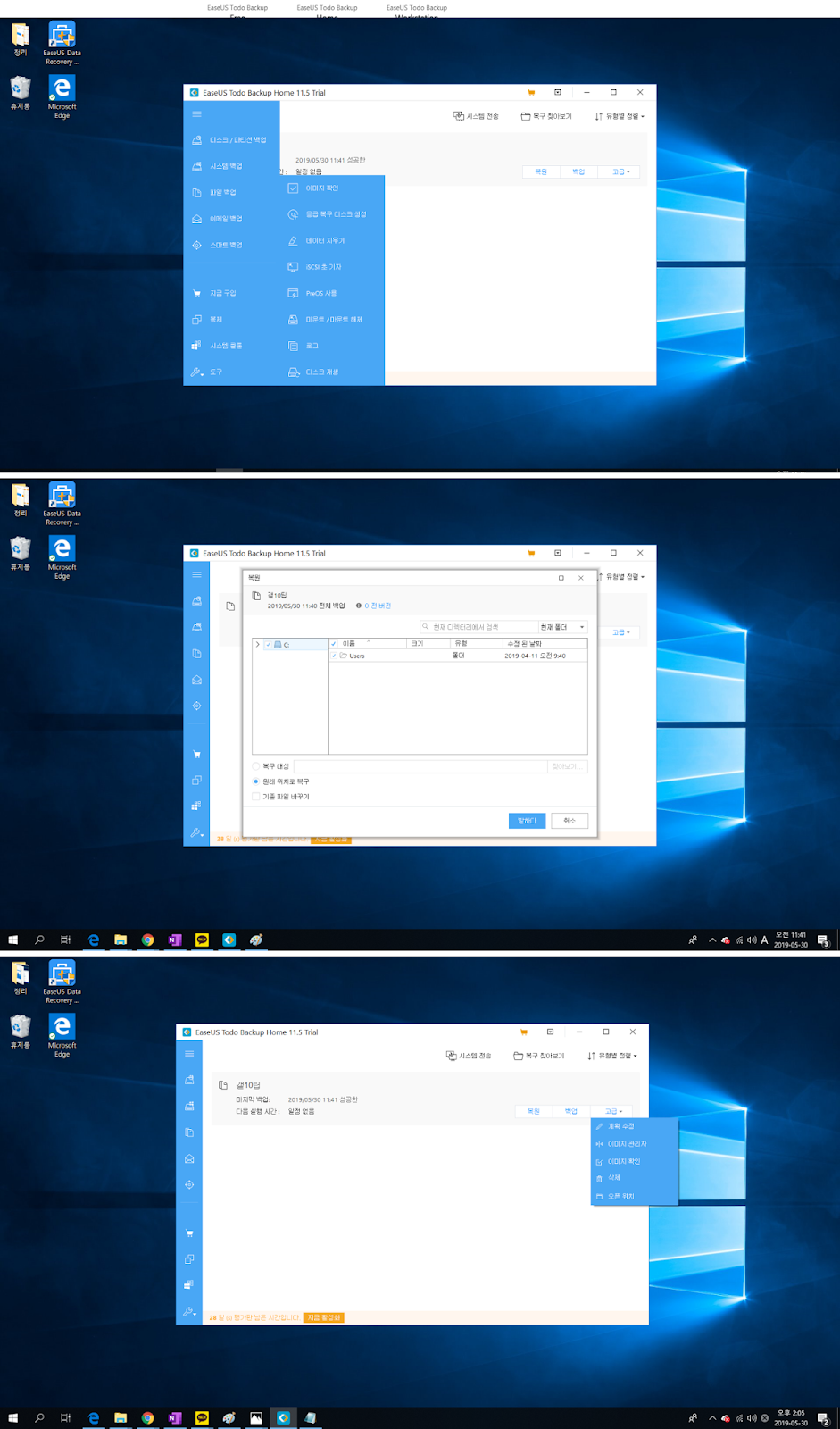Click smart backup target icon in bottommost window
The image size is (840, 1429).
(x=189, y=1184)
